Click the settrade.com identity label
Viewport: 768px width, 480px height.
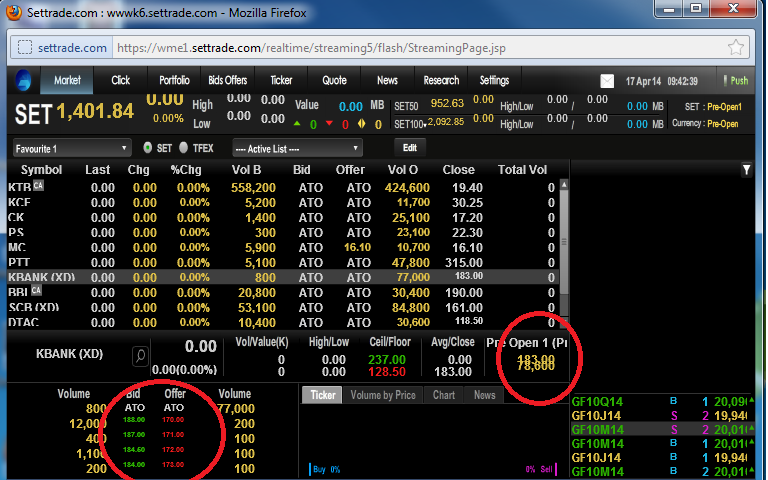coord(72,48)
